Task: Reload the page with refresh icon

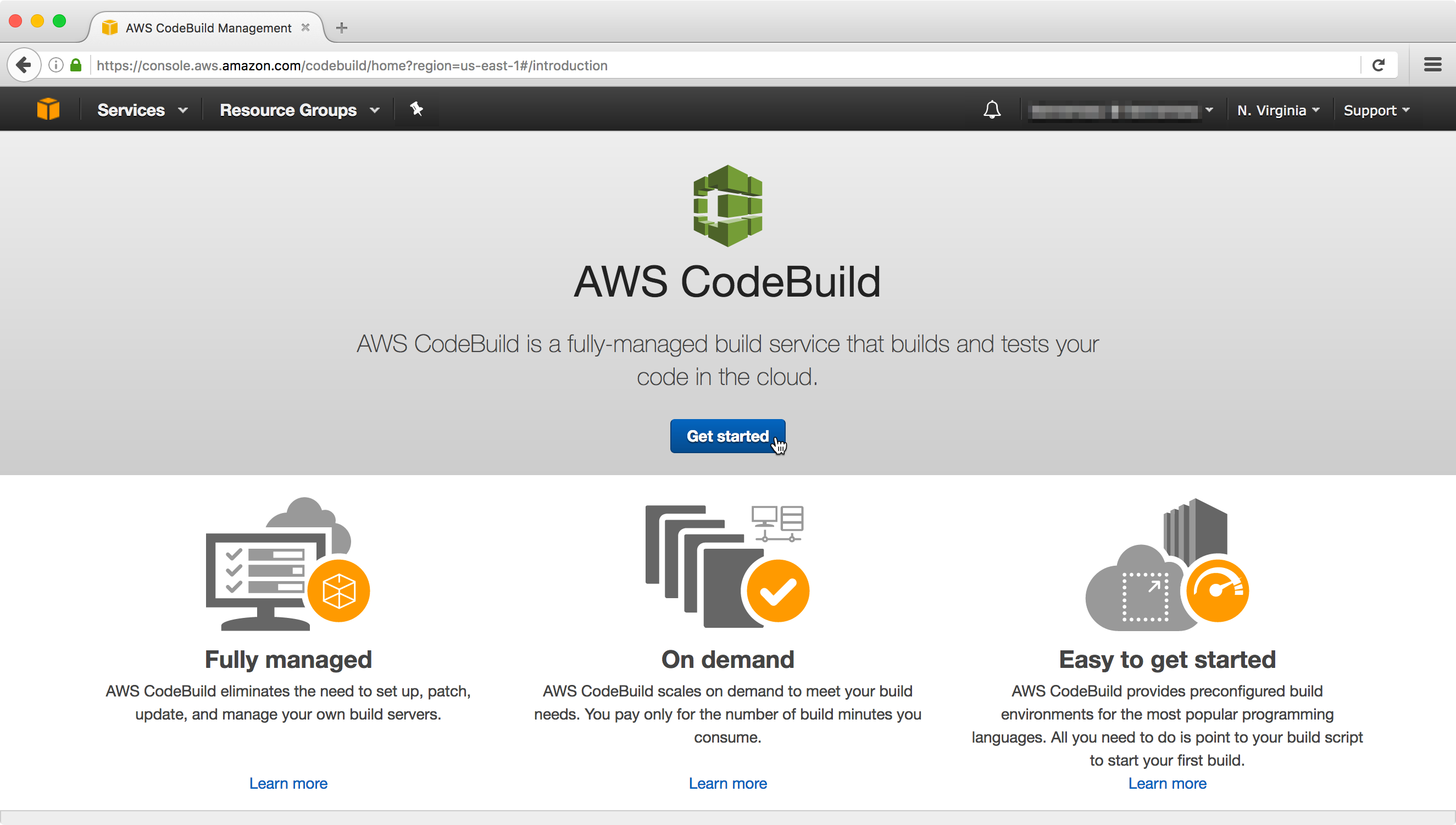Action: click(1379, 65)
